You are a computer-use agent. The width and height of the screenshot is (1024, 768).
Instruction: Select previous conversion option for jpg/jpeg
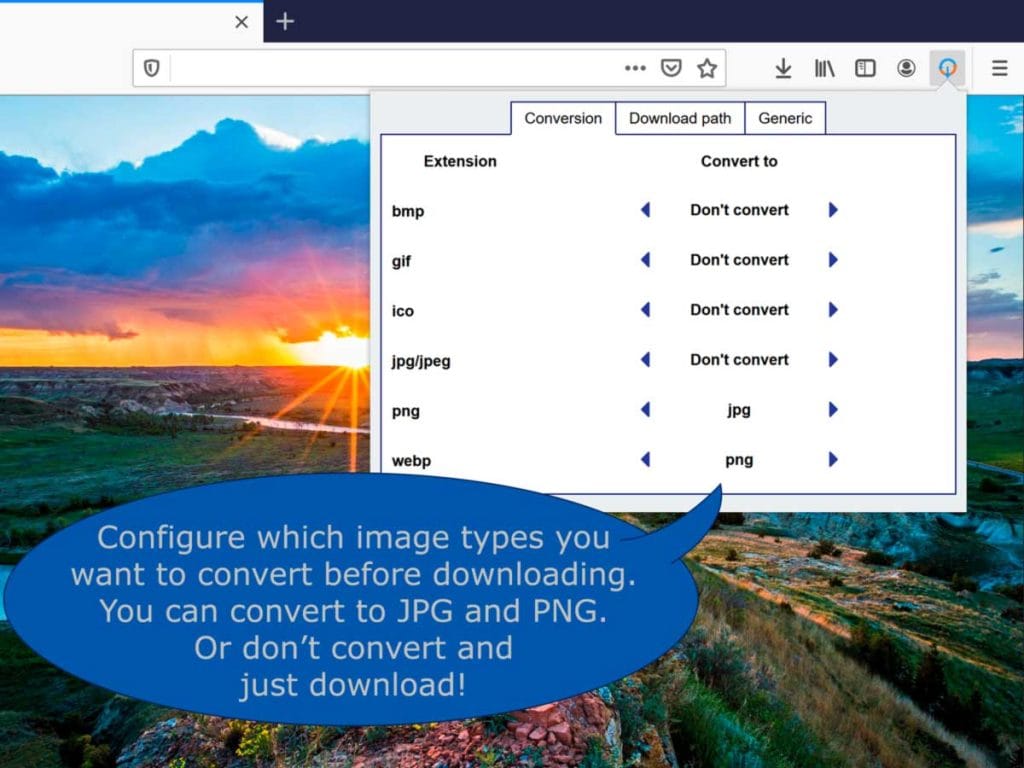tap(645, 359)
